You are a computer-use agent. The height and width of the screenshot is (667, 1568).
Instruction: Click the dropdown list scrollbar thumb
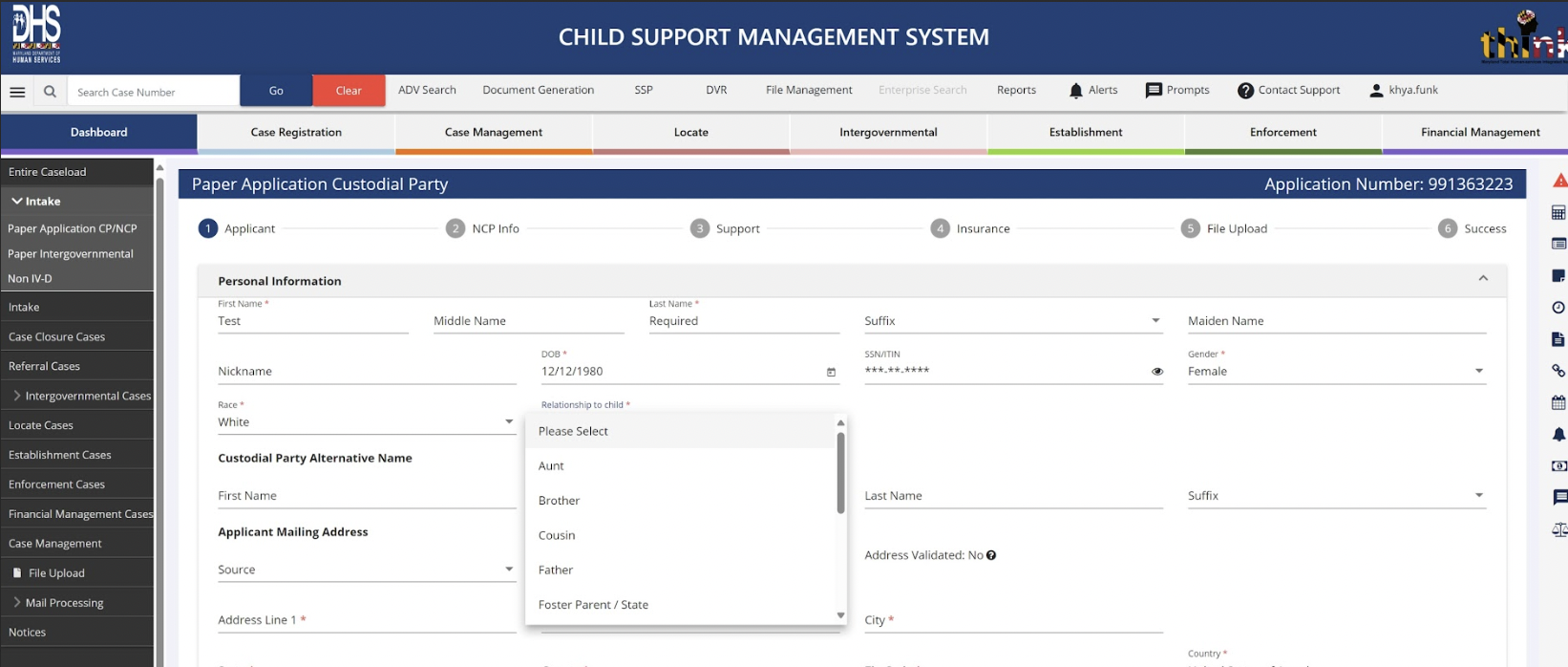pyautogui.click(x=840, y=473)
